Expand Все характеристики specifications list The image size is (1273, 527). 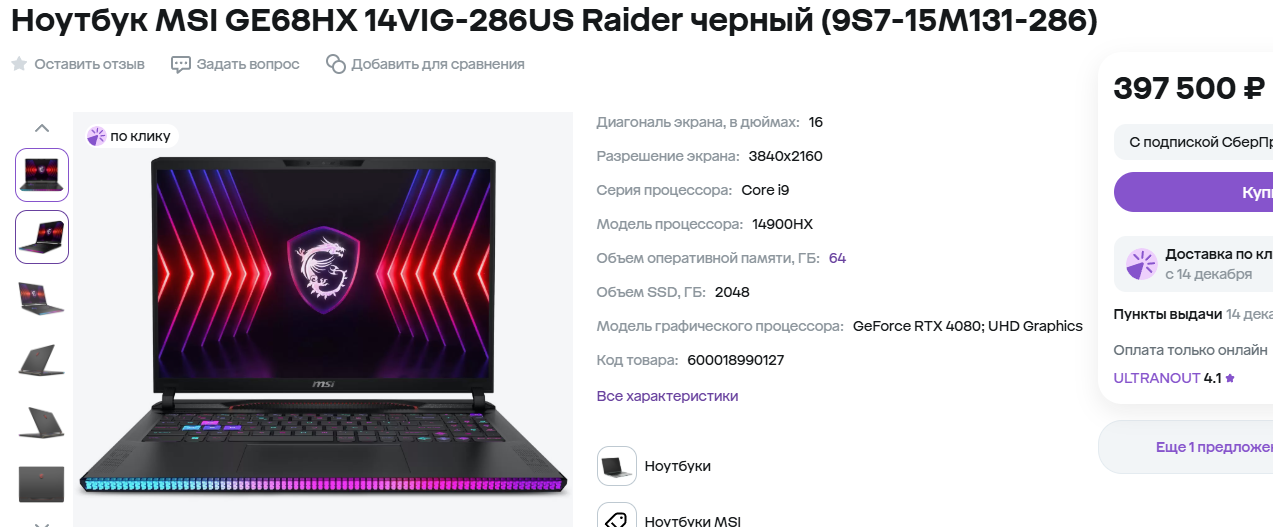click(667, 396)
